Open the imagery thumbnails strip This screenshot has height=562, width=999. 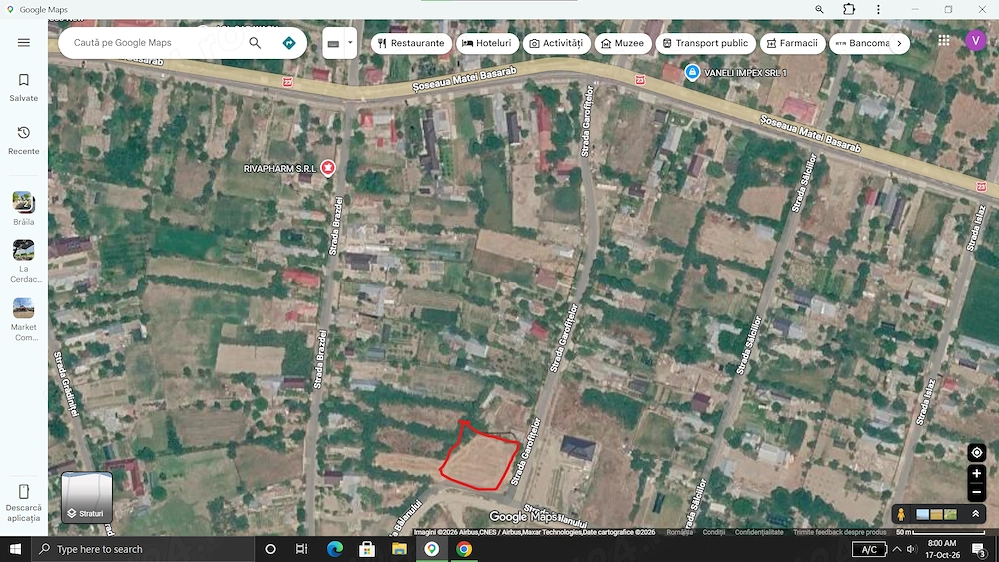click(x=936, y=514)
